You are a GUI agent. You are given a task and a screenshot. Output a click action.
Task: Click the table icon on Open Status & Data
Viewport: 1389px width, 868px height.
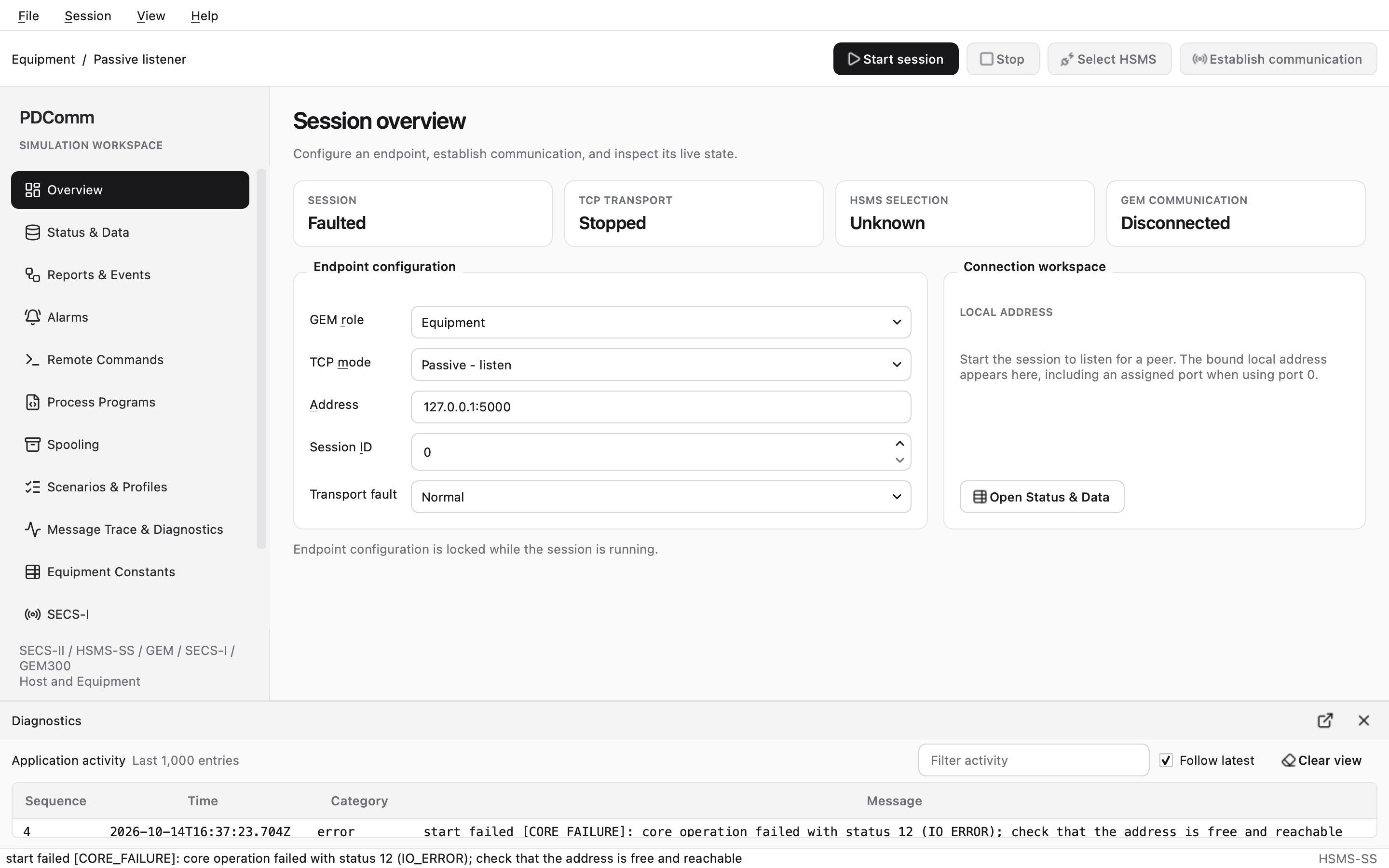point(980,497)
